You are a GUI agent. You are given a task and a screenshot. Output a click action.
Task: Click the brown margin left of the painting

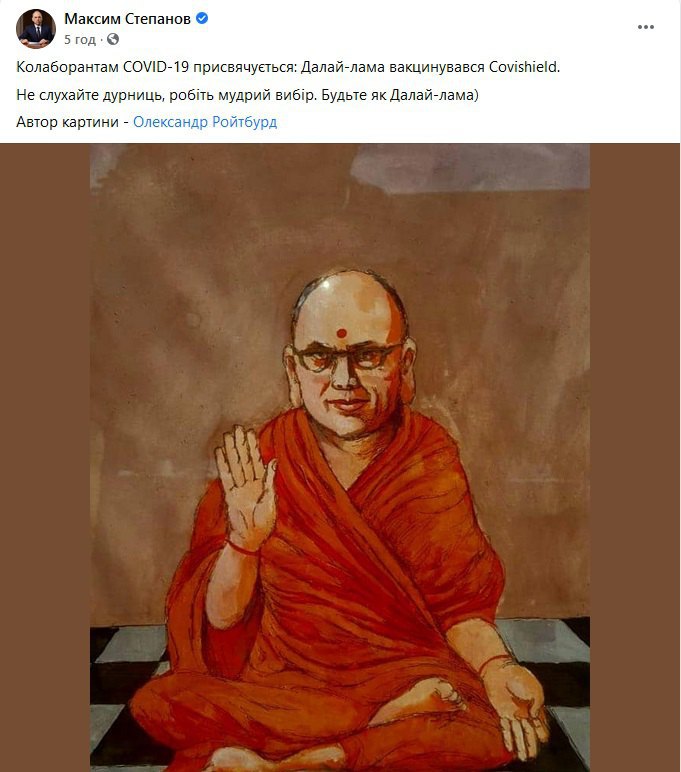click(45, 457)
